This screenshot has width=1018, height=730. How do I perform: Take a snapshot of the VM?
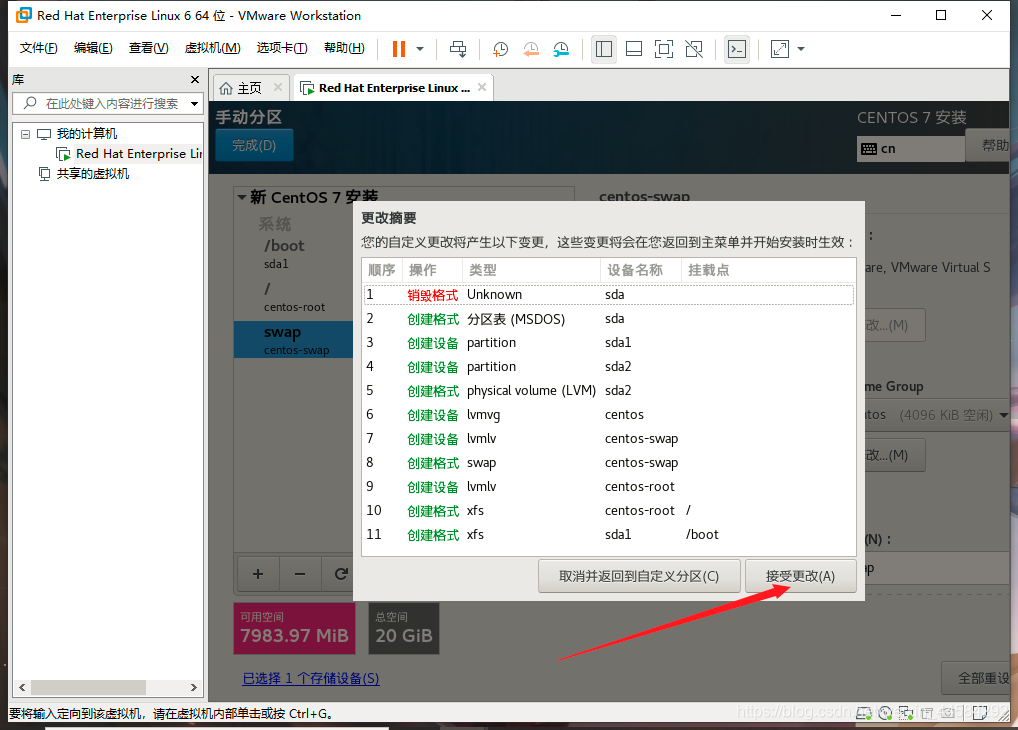pyautogui.click(x=501, y=49)
